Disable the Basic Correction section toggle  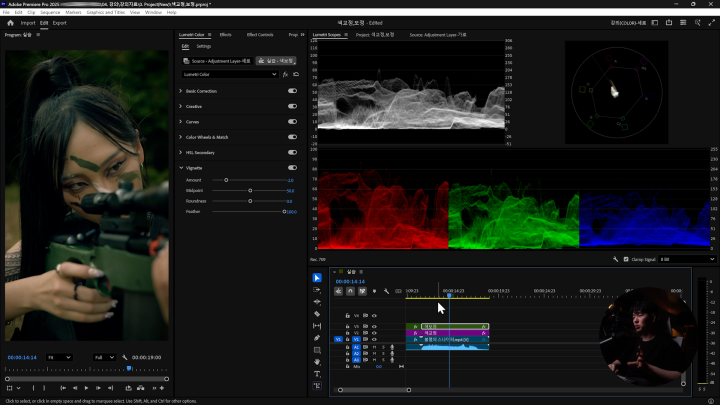292,91
